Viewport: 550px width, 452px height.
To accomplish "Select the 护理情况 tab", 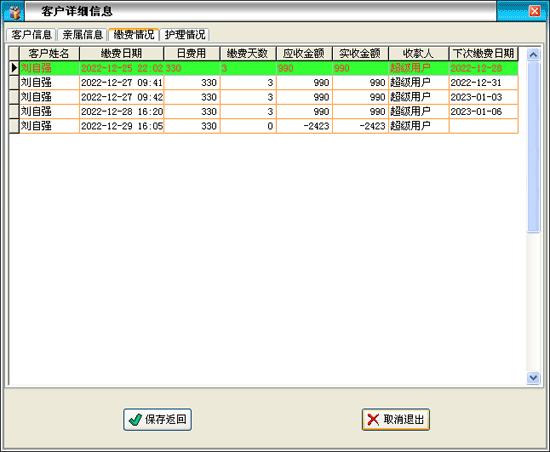I will click(185, 35).
